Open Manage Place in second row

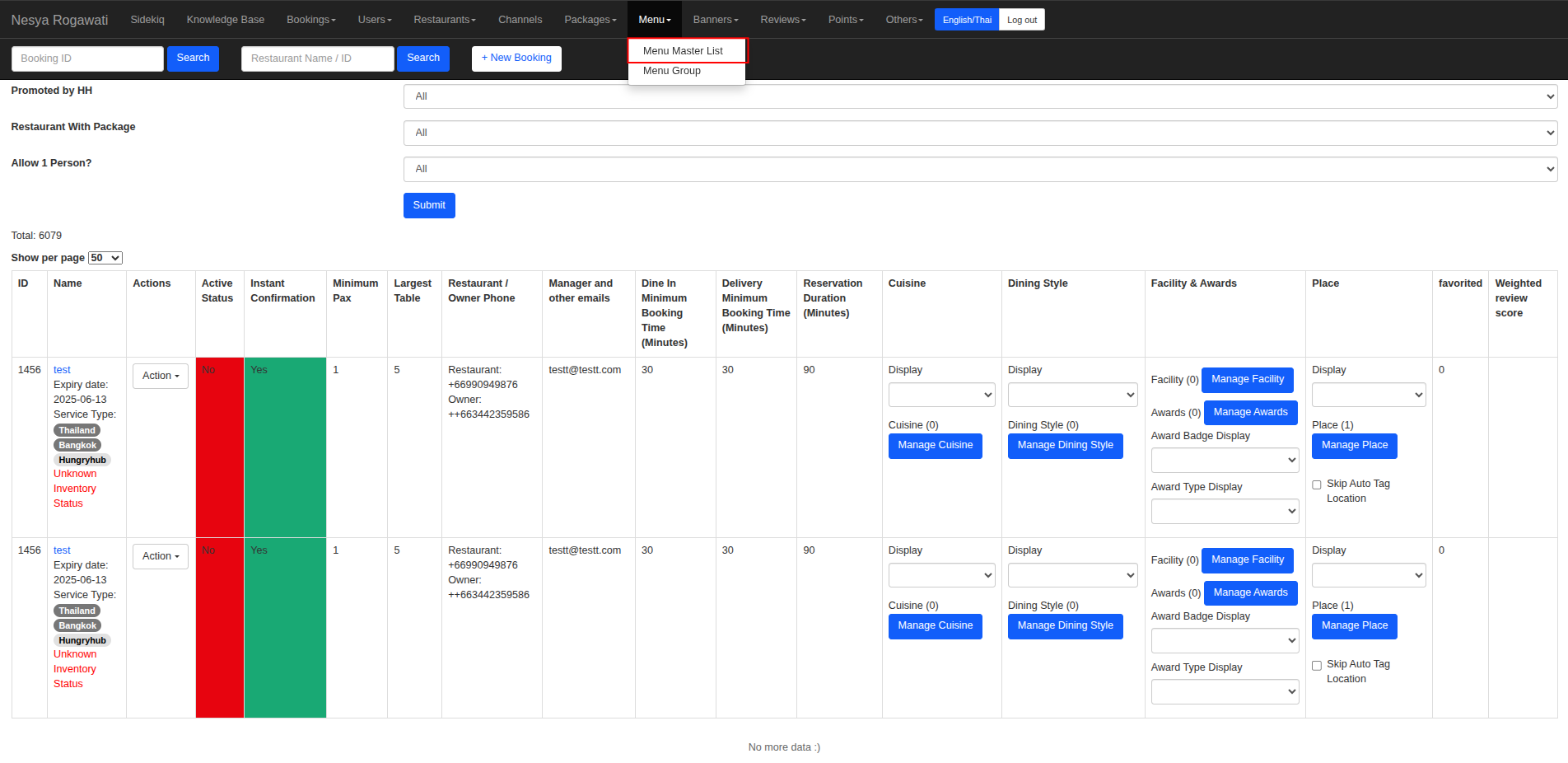1354,626
